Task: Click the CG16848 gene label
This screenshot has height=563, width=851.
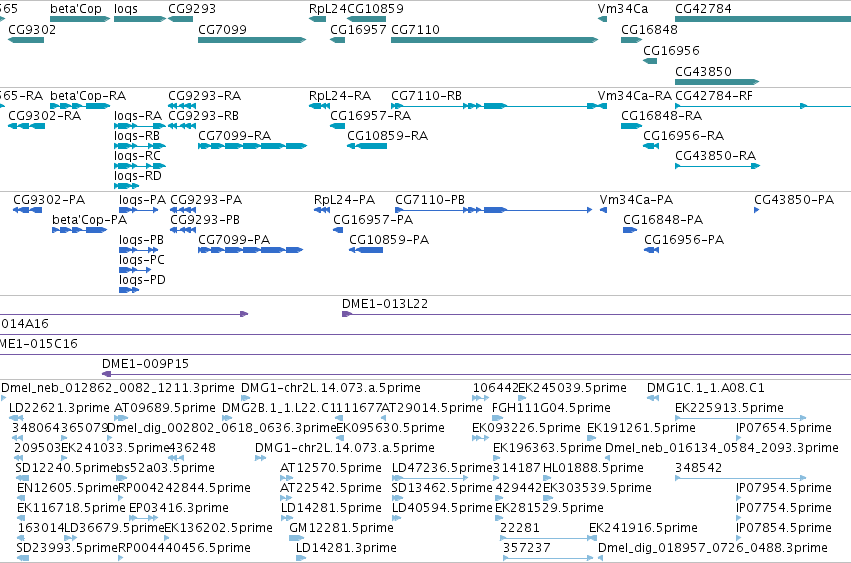Action: pyautogui.click(x=649, y=29)
